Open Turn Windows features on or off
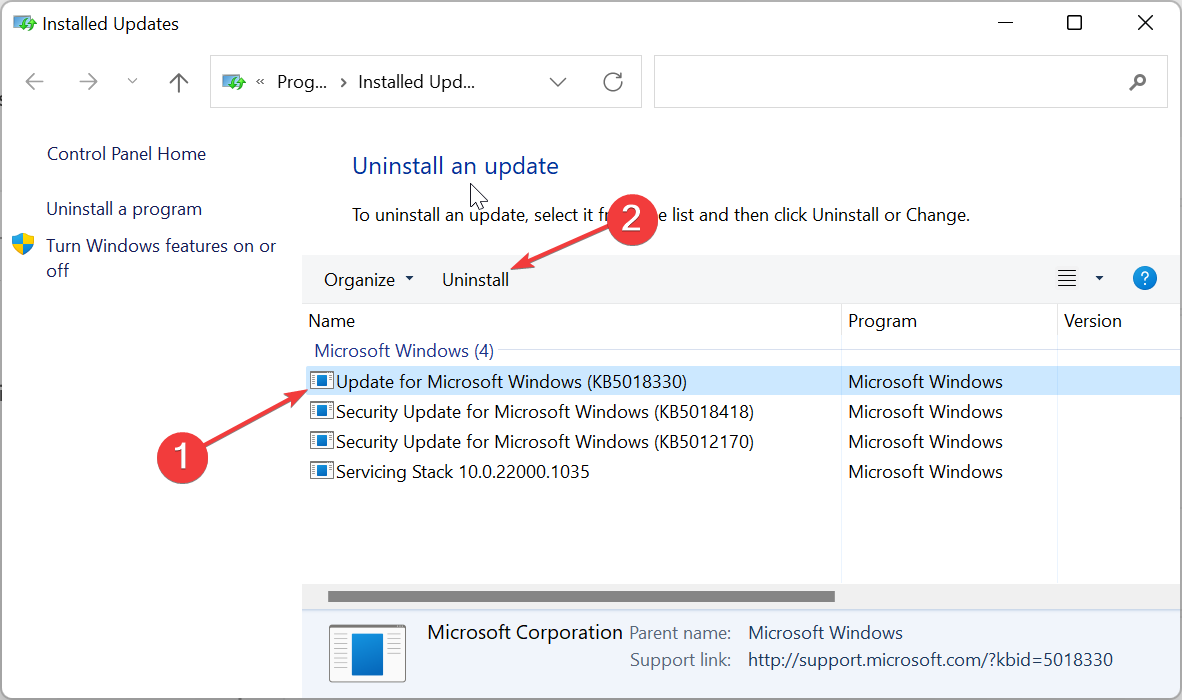The width and height of the screenshot is (1182, 700). (161, 258)
